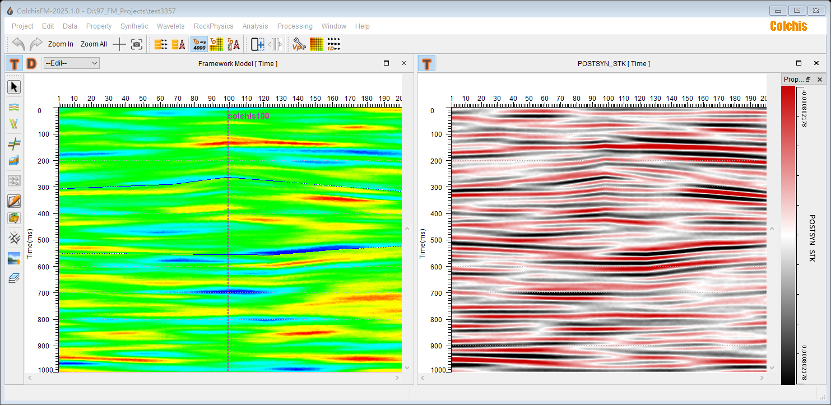This screenshot has height=406, width=832.
Task: Open the Edit menu
Action: point(48,26)
